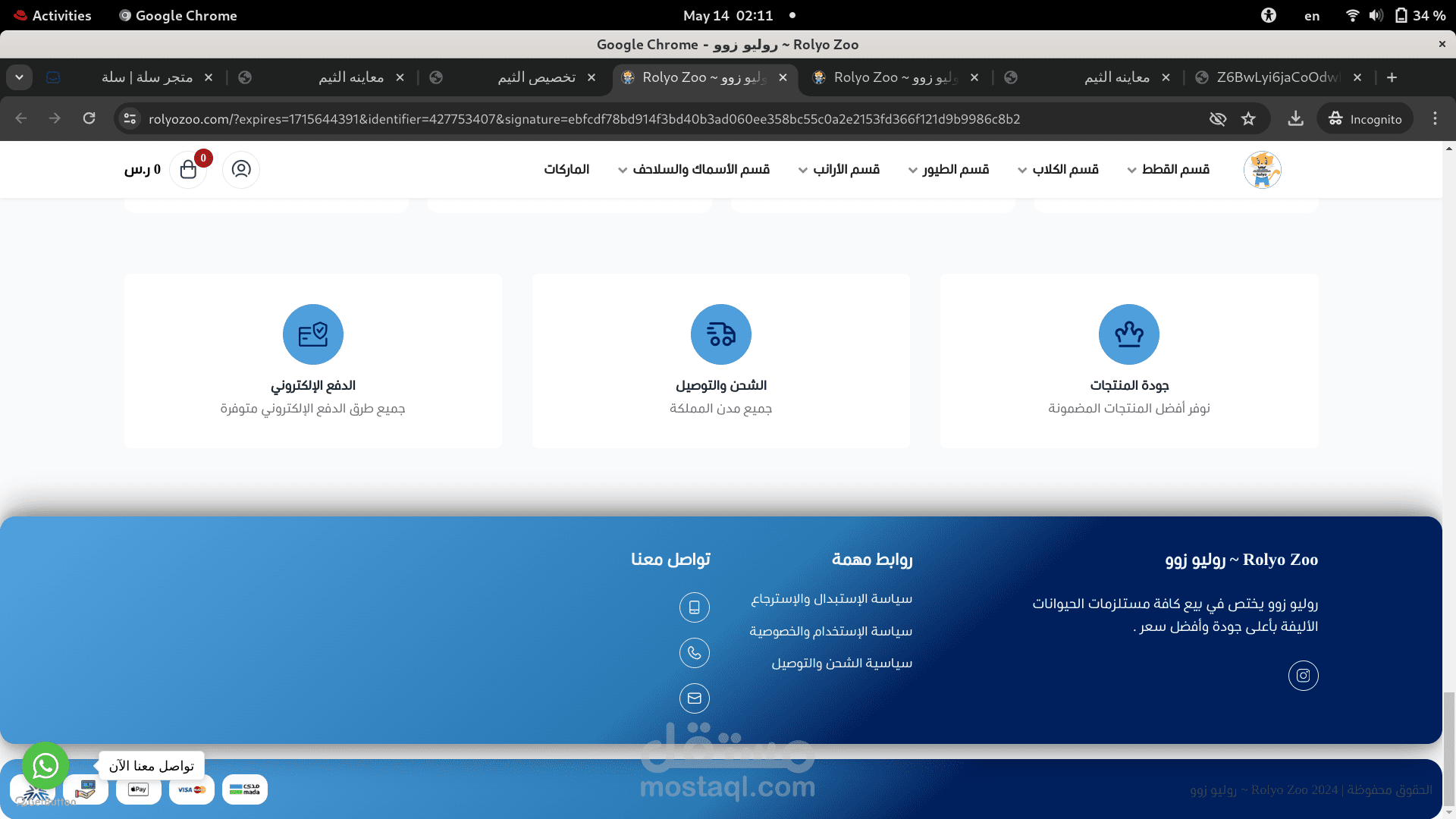1456x819 pixels.
Task: Open the green WhatsApp chat bubble
Action: [x=45, y=765]
